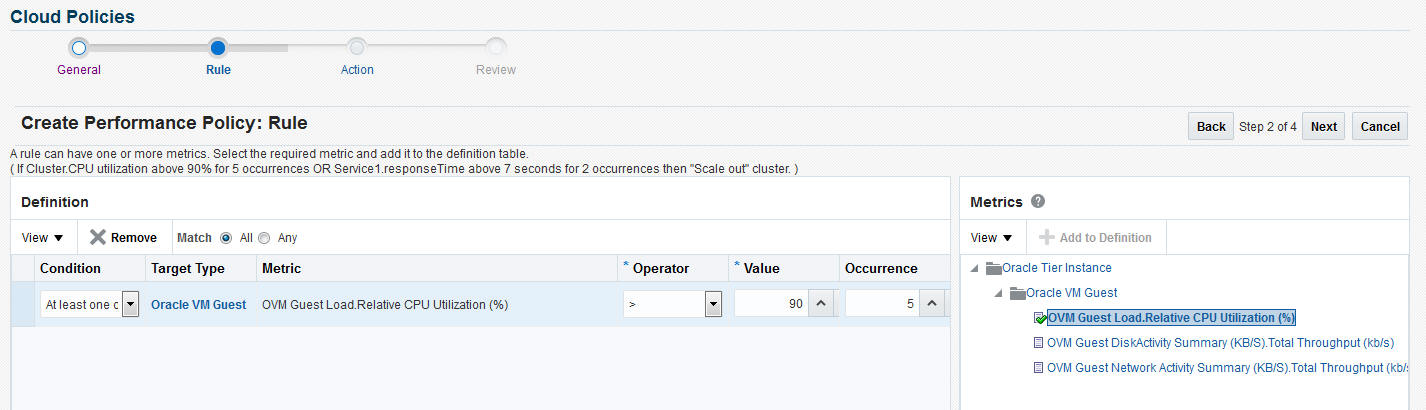
Task: Click in the Occurrence input field
Action: (881, 304)
